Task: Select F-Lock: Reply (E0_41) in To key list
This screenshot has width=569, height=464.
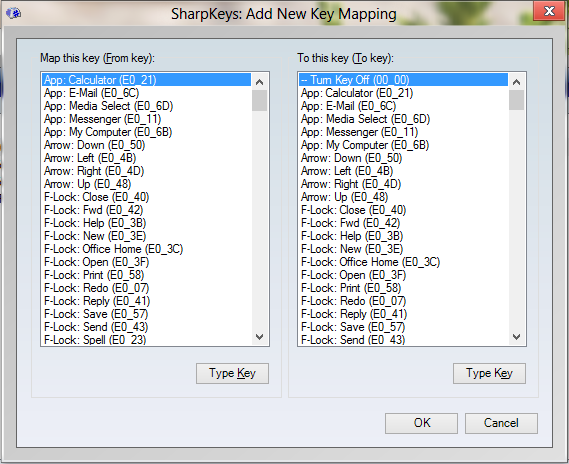Action: point(404,314)
